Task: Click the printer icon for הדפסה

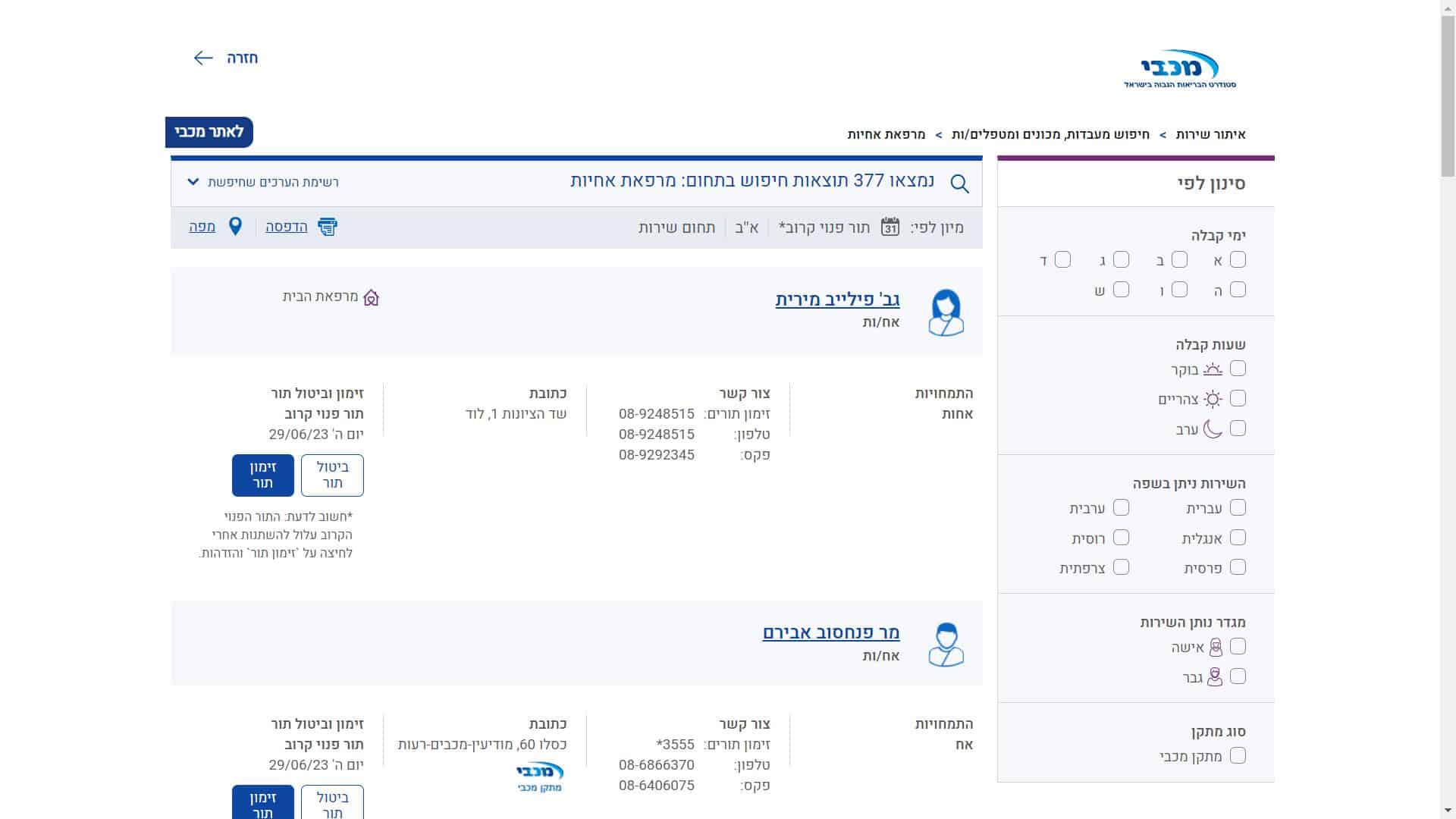Action: point(328,227)
